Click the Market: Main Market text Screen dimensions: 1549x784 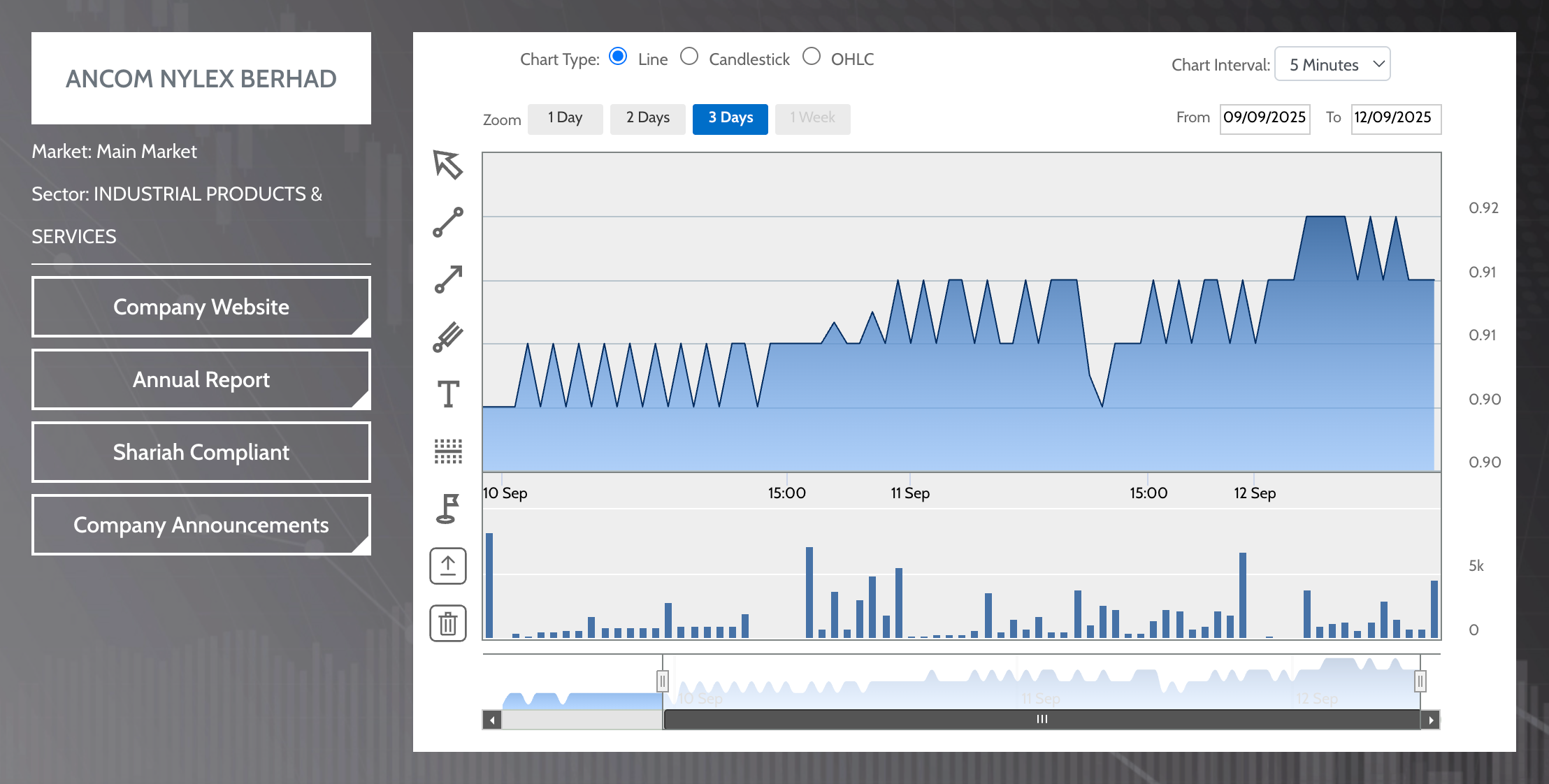(x=115, y=152)
